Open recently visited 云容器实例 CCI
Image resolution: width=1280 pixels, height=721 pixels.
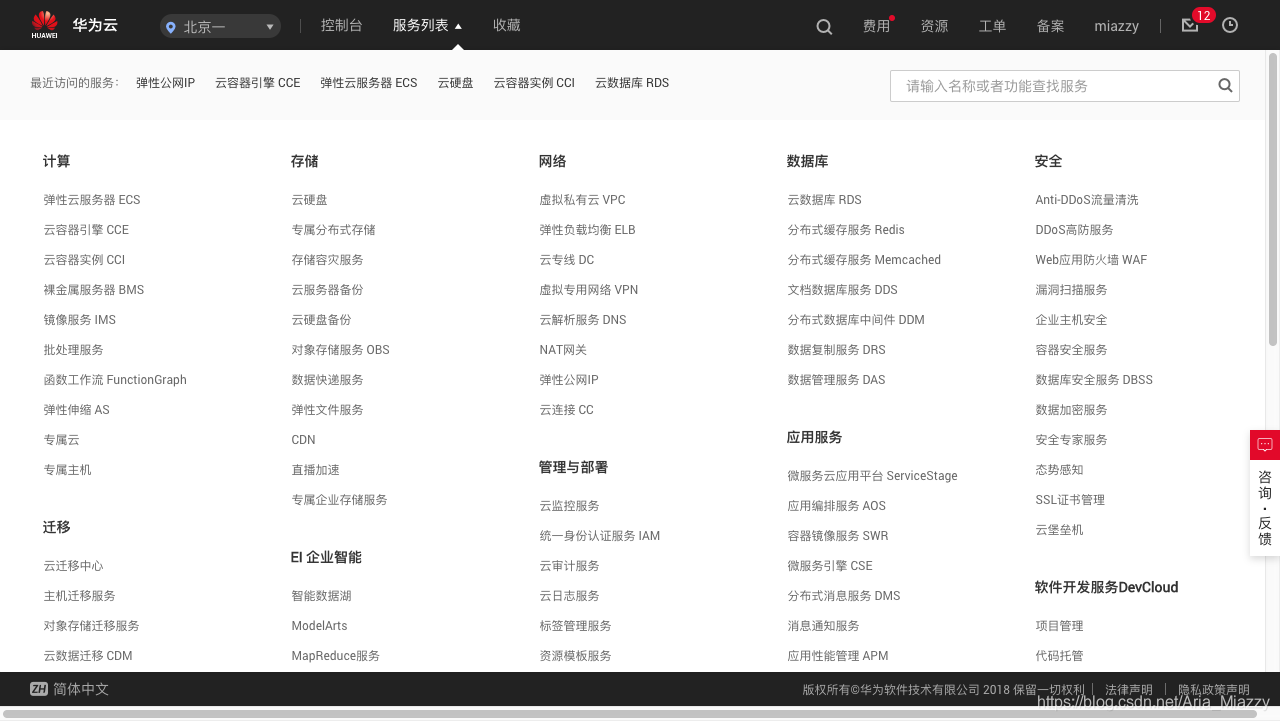[534, 83]
